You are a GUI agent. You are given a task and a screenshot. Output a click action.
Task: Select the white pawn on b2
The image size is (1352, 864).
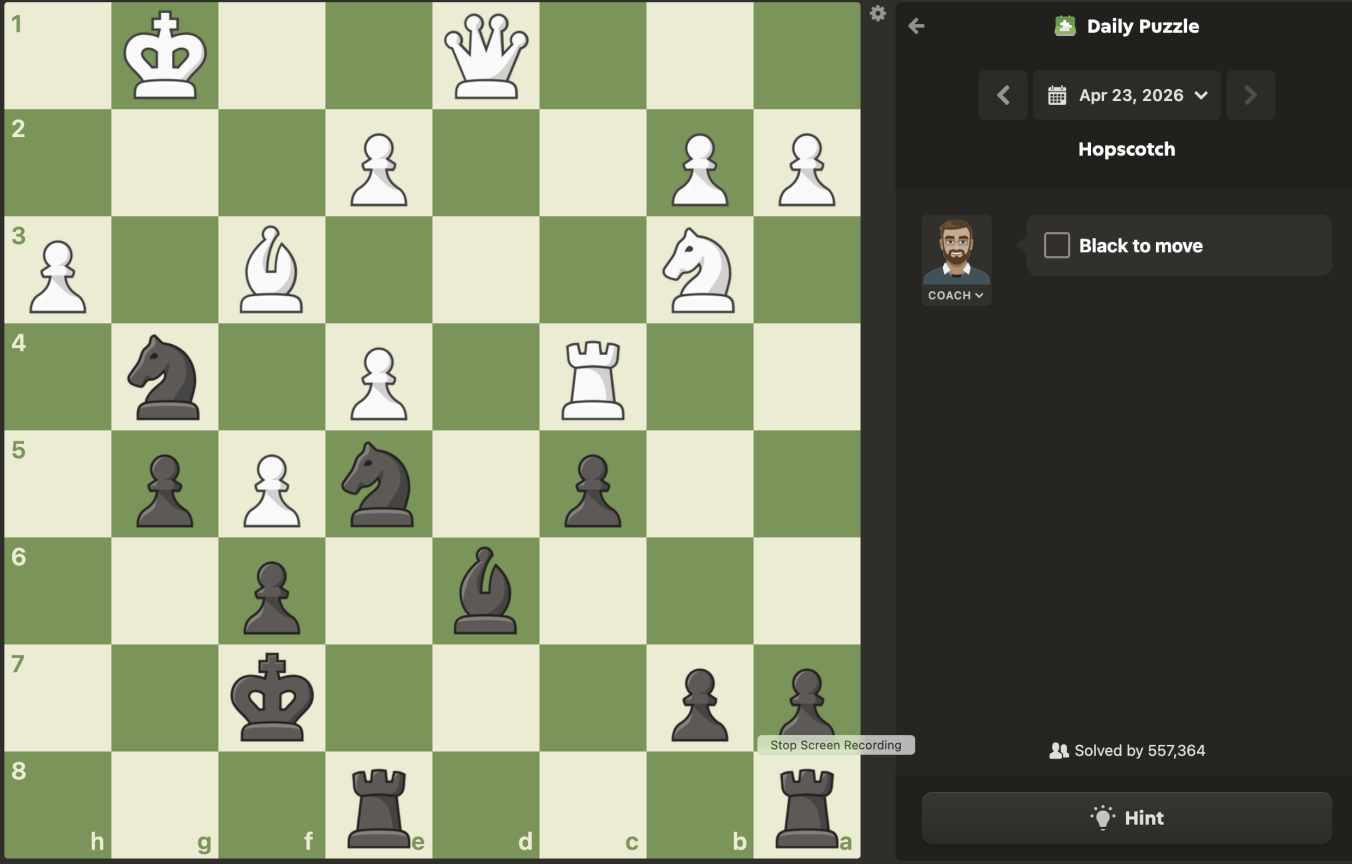(x=700, y=169)
